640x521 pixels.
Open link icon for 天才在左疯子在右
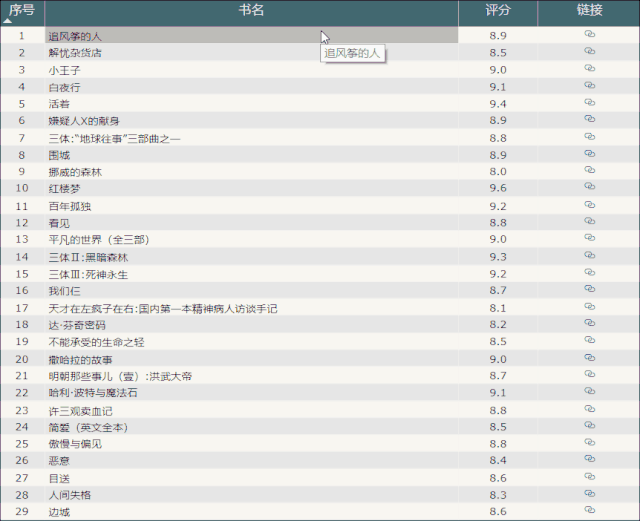click(589, 306)
